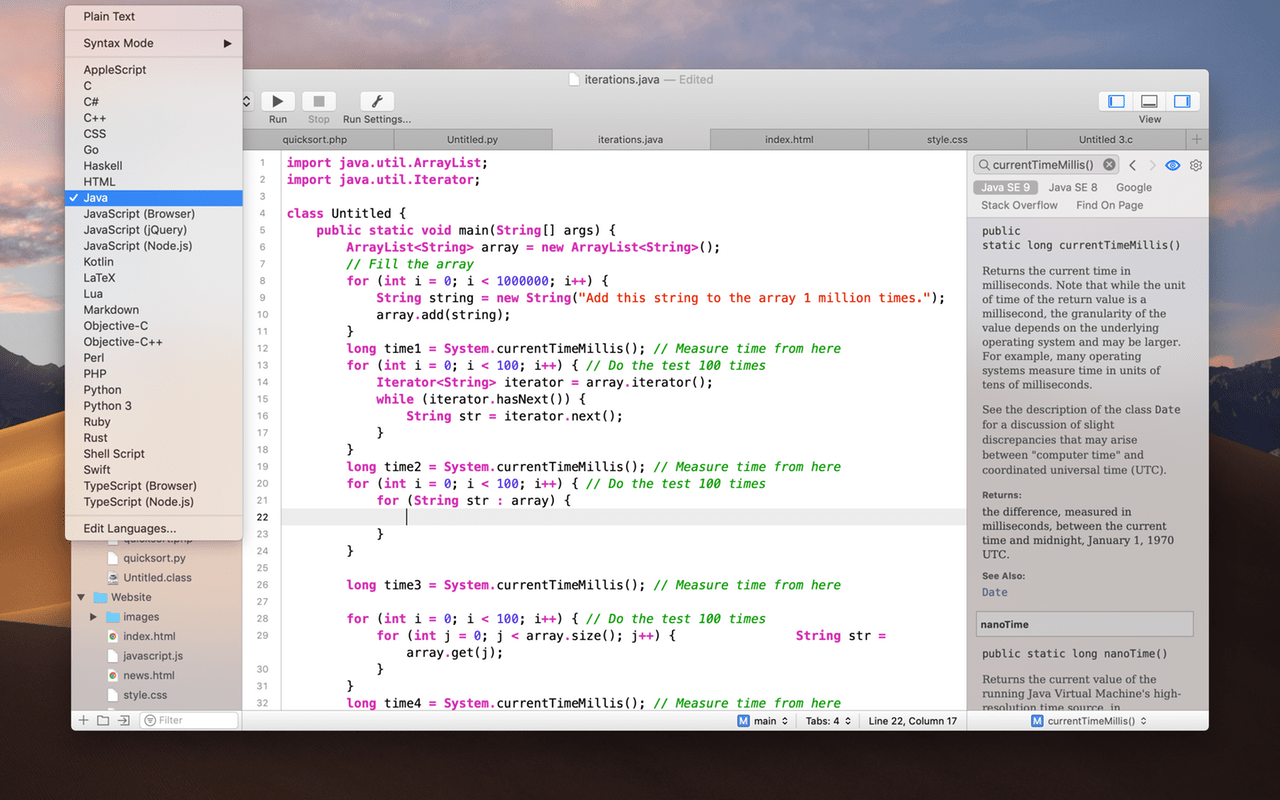Image resolution: width=1280 pixels, height=800 pixels.
Task: Switch to the quicksort.php tab
Action: 314,139
